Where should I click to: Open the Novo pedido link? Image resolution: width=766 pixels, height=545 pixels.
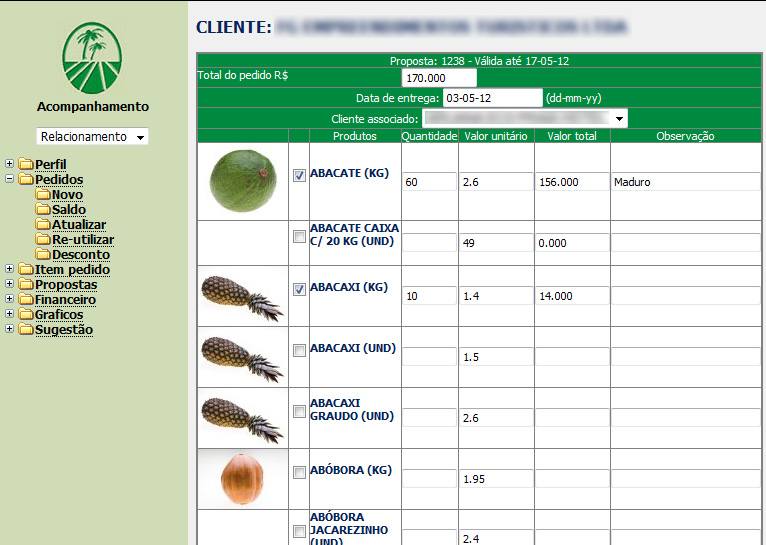[67, 195]
